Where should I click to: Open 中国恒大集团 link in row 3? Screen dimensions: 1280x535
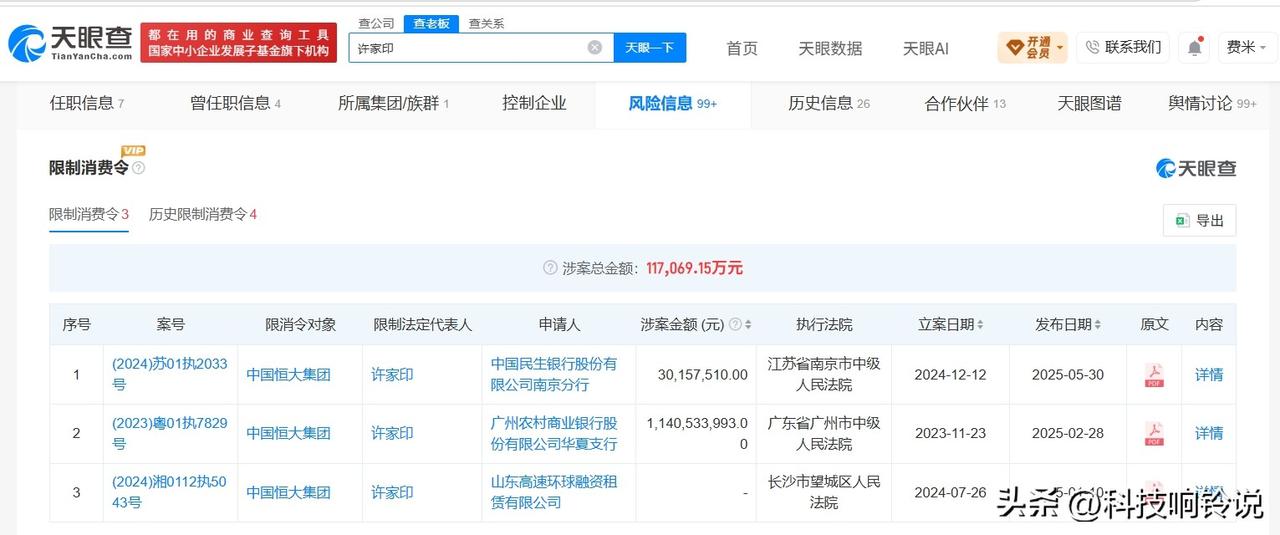click(288, 492)
